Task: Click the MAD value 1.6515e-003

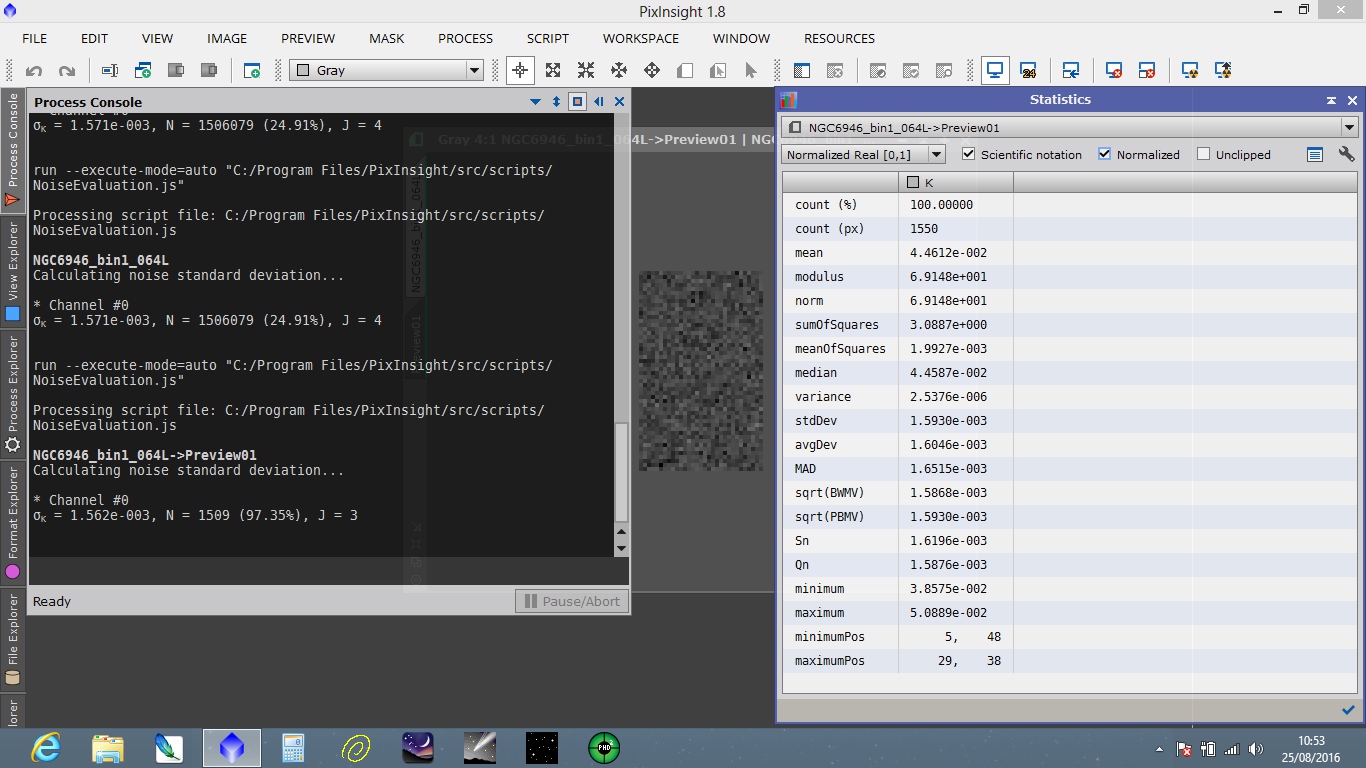Action: pyautogui.click(x=946, y=469)
